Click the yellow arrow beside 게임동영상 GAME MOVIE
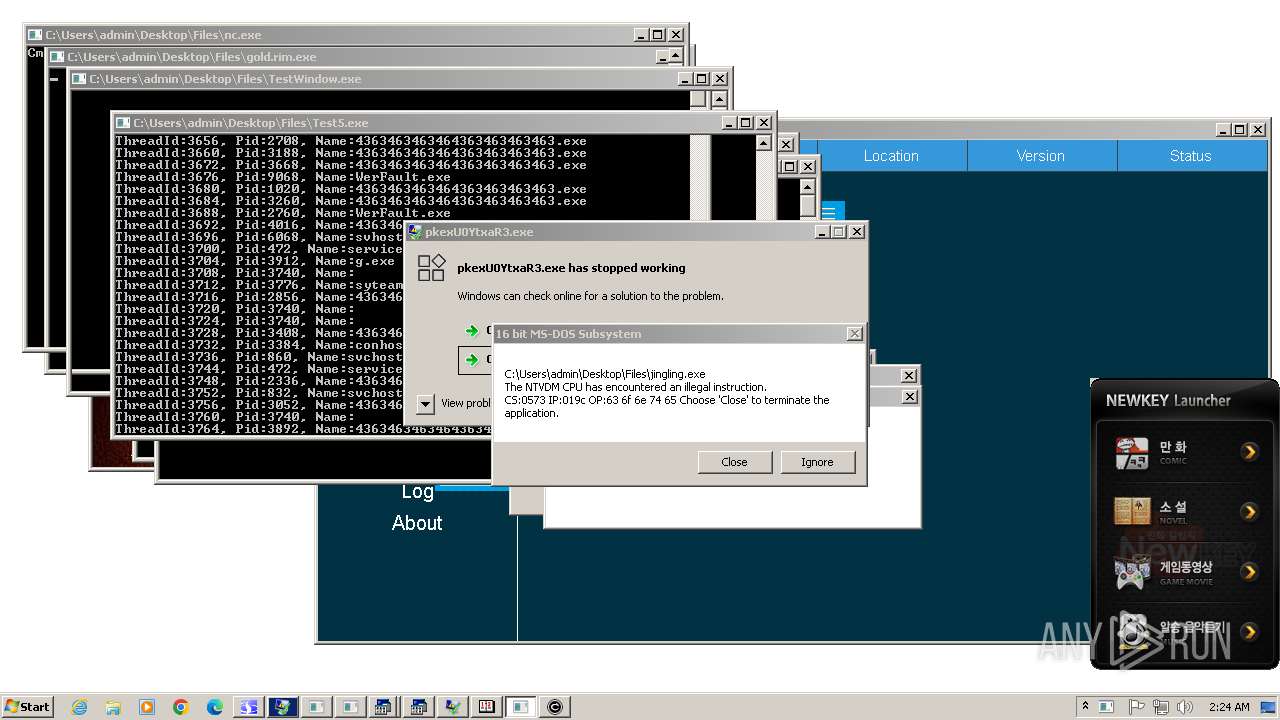The width and height of the screenshot is (1280, 720). pos(1249,572)
